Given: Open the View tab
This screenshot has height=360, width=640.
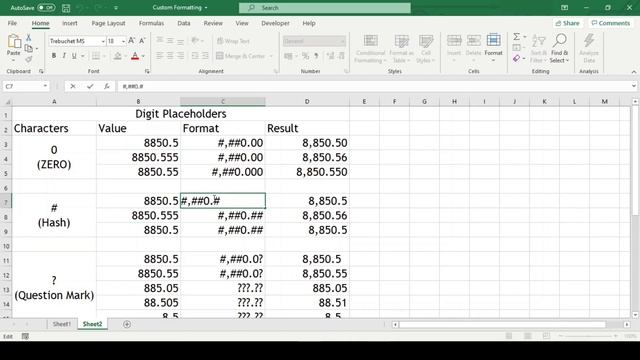Looking at the screenshot, I should pos(242,23).
